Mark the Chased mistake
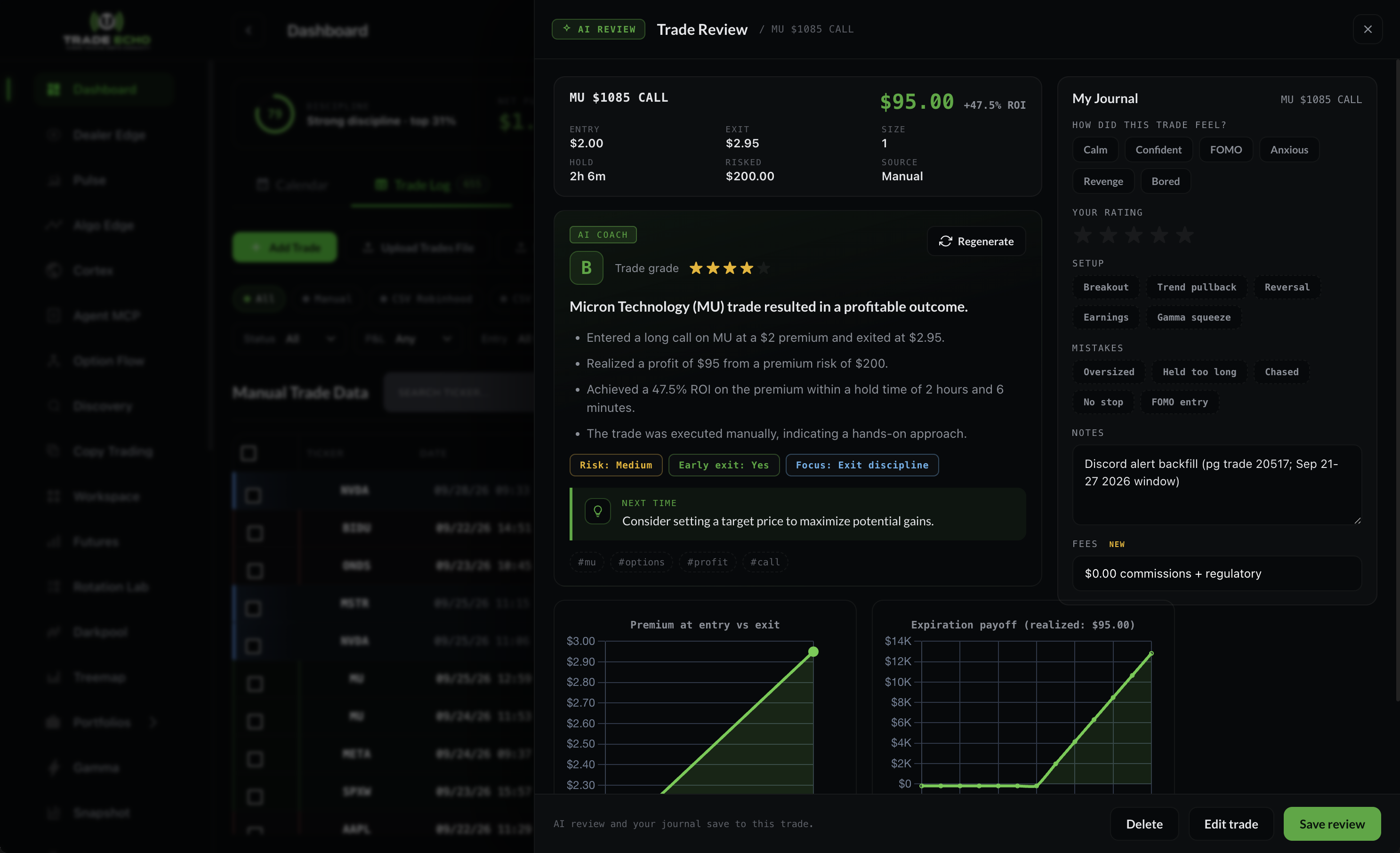Image resolution: width=1400 pixels, height=853 pixels. [1281, 372]
